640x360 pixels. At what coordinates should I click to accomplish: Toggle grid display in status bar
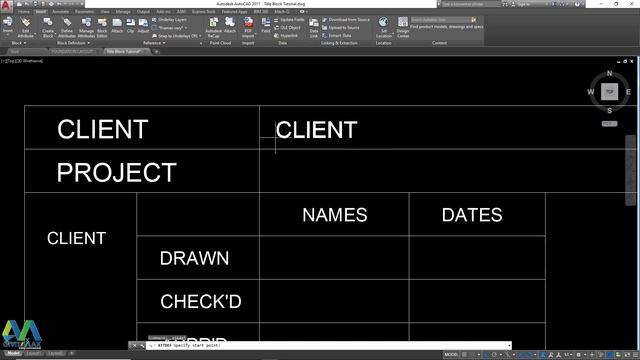tap(464, 355)
